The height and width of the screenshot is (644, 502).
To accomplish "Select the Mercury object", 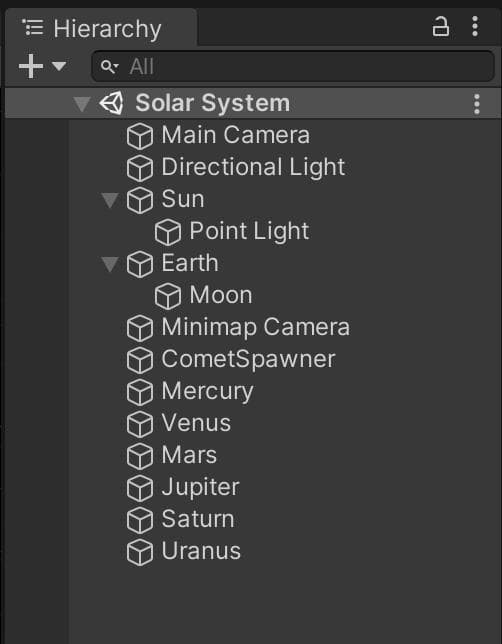I will point(207,391).
